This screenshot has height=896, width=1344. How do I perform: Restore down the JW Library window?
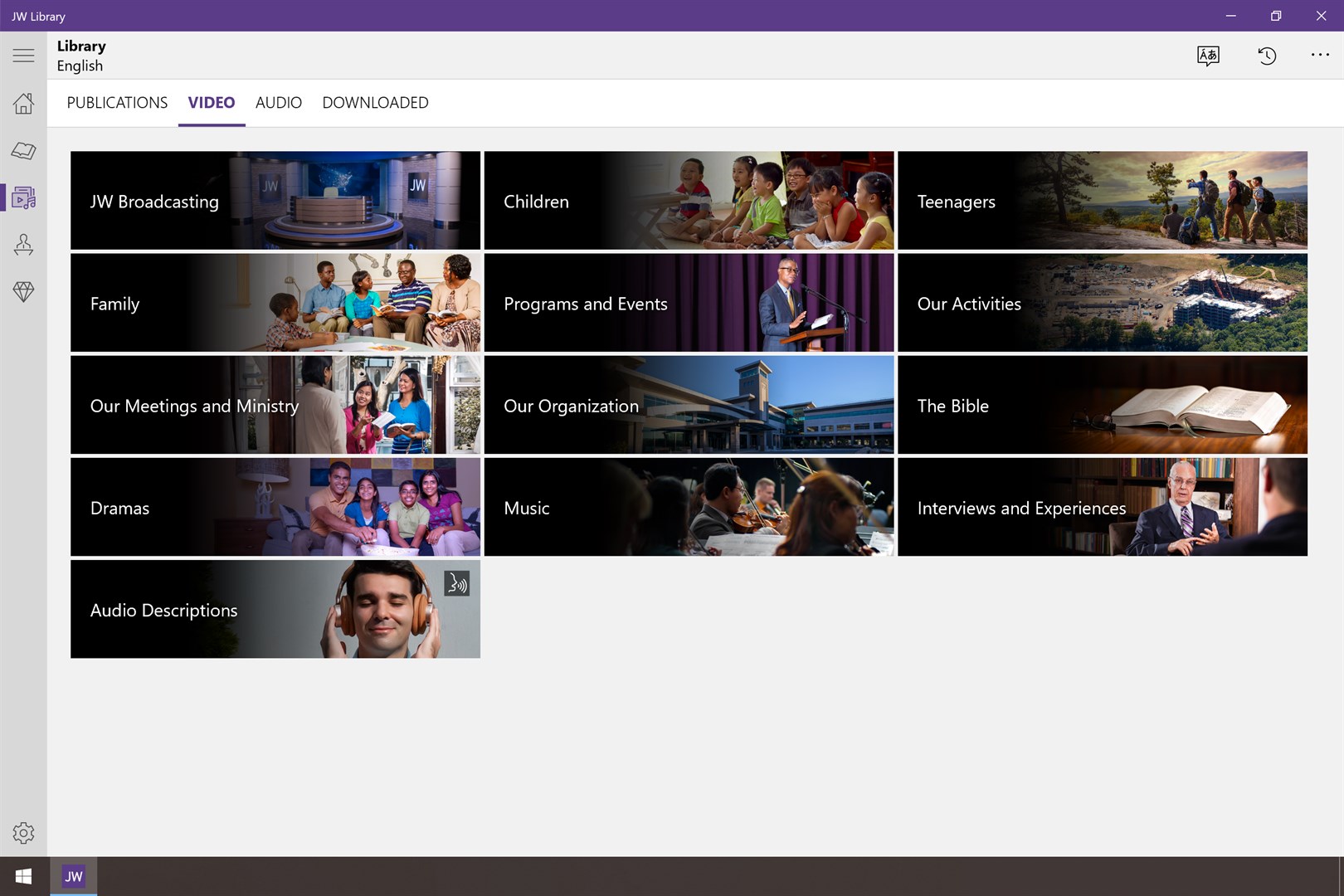pyautogui.click(x=1276, y=16)
